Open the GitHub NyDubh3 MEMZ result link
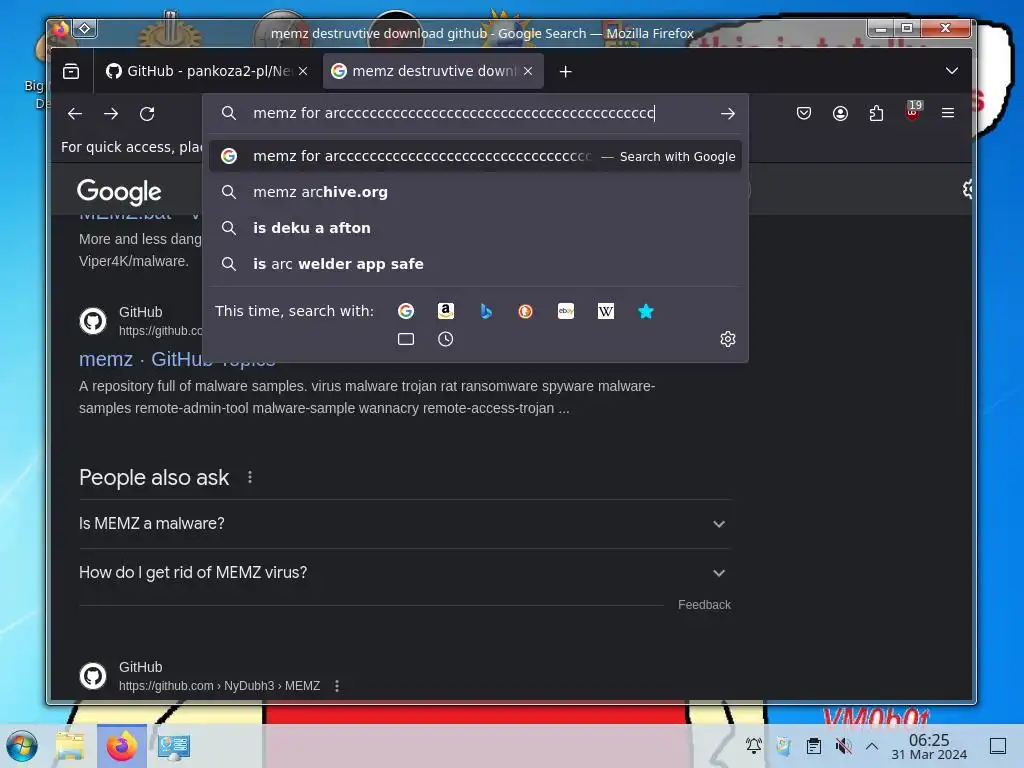 point(219,686)
